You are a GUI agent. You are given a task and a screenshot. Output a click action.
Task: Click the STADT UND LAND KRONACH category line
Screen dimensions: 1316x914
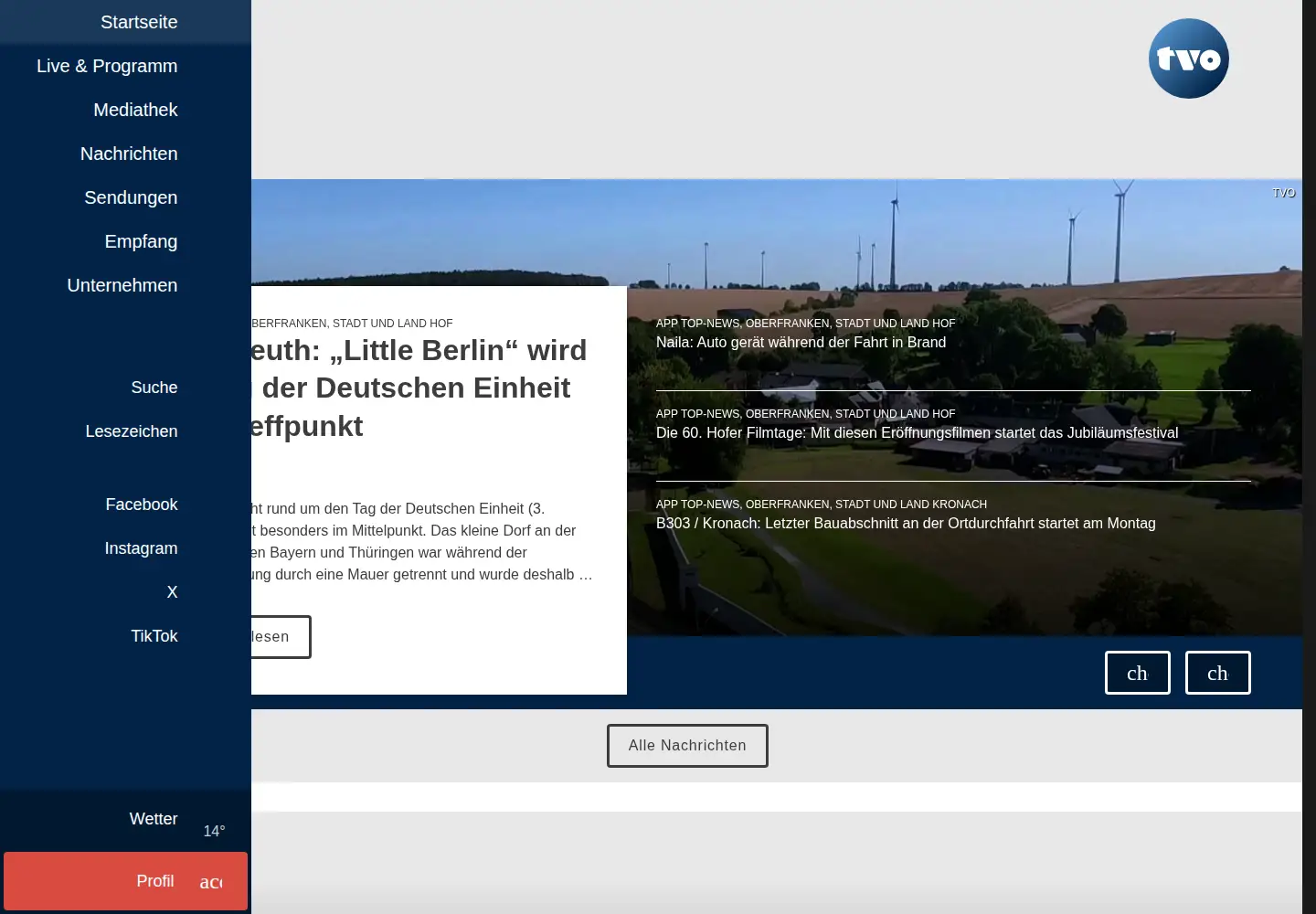(822, 505)
